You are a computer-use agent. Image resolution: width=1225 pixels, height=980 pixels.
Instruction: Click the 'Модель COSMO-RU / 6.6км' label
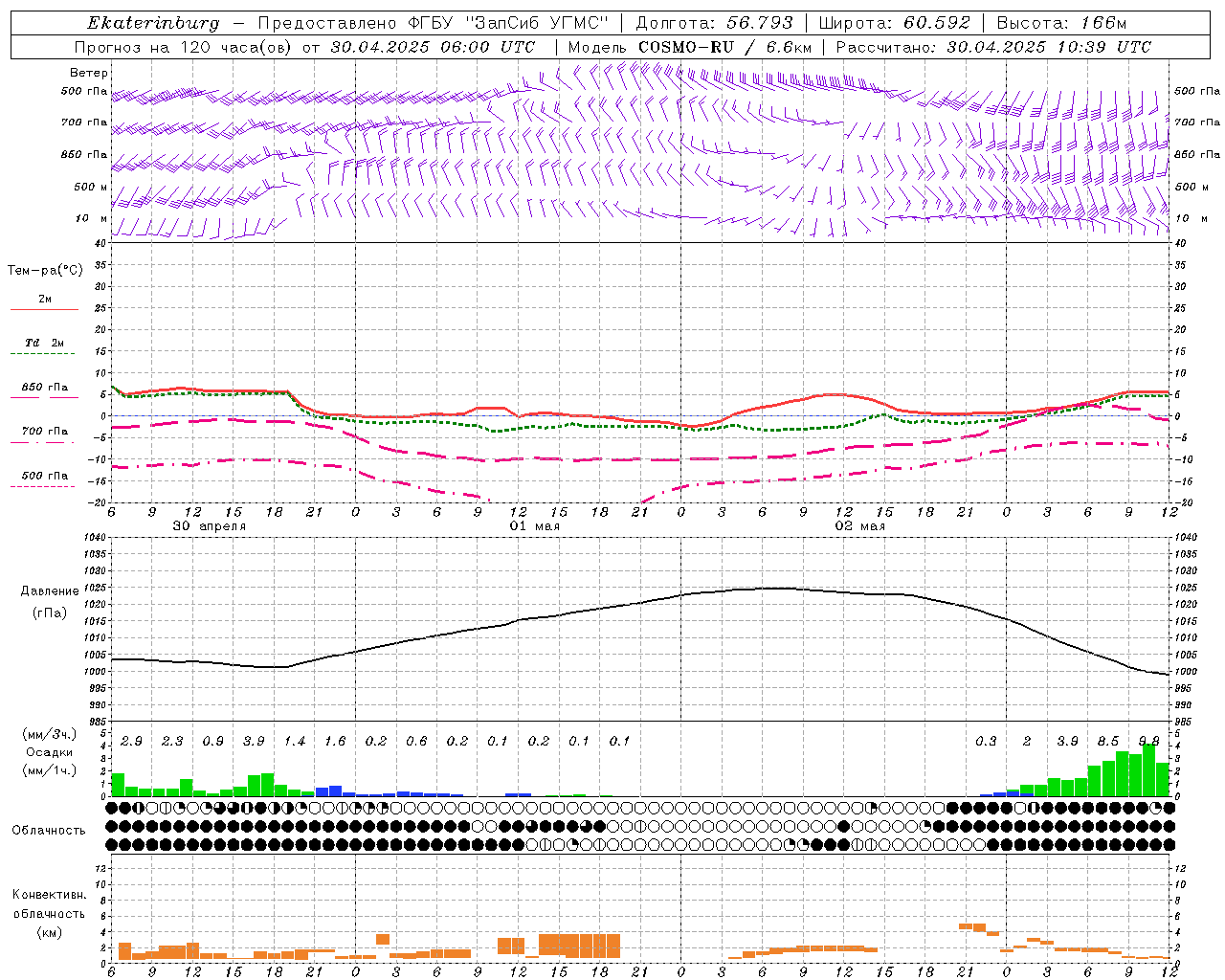coord(689,47)
